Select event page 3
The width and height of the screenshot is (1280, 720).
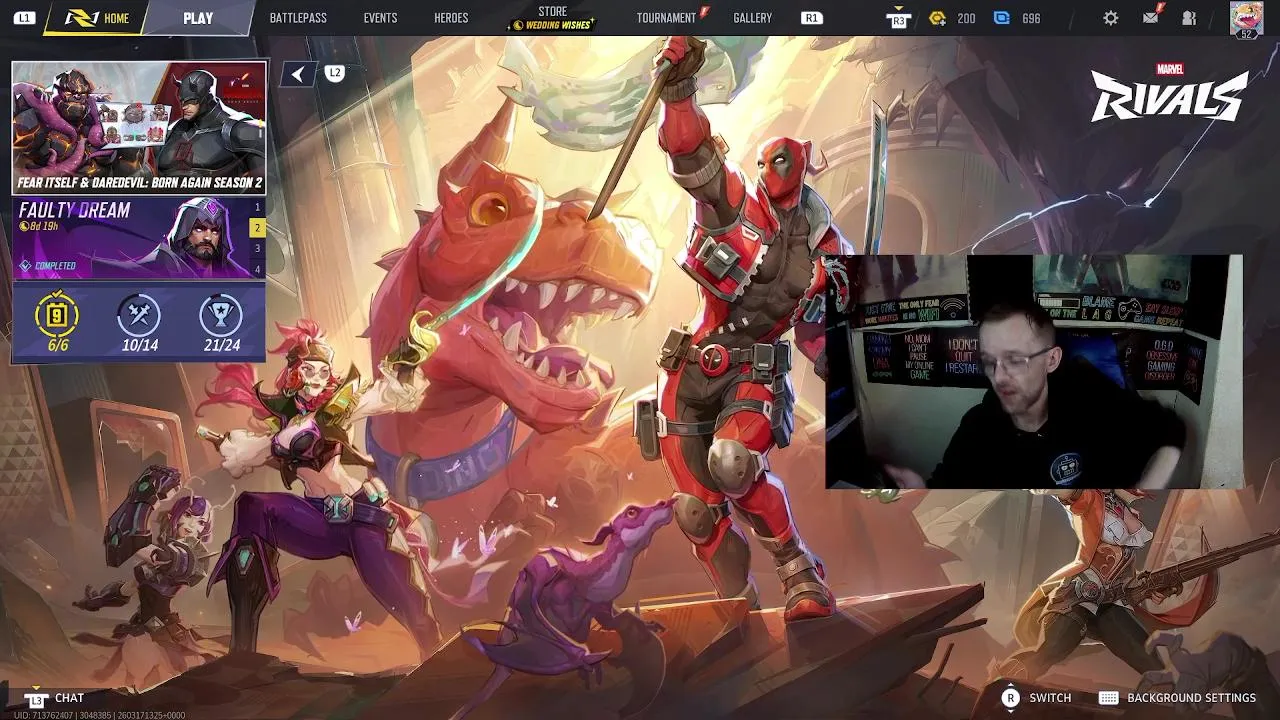point(257,249)
